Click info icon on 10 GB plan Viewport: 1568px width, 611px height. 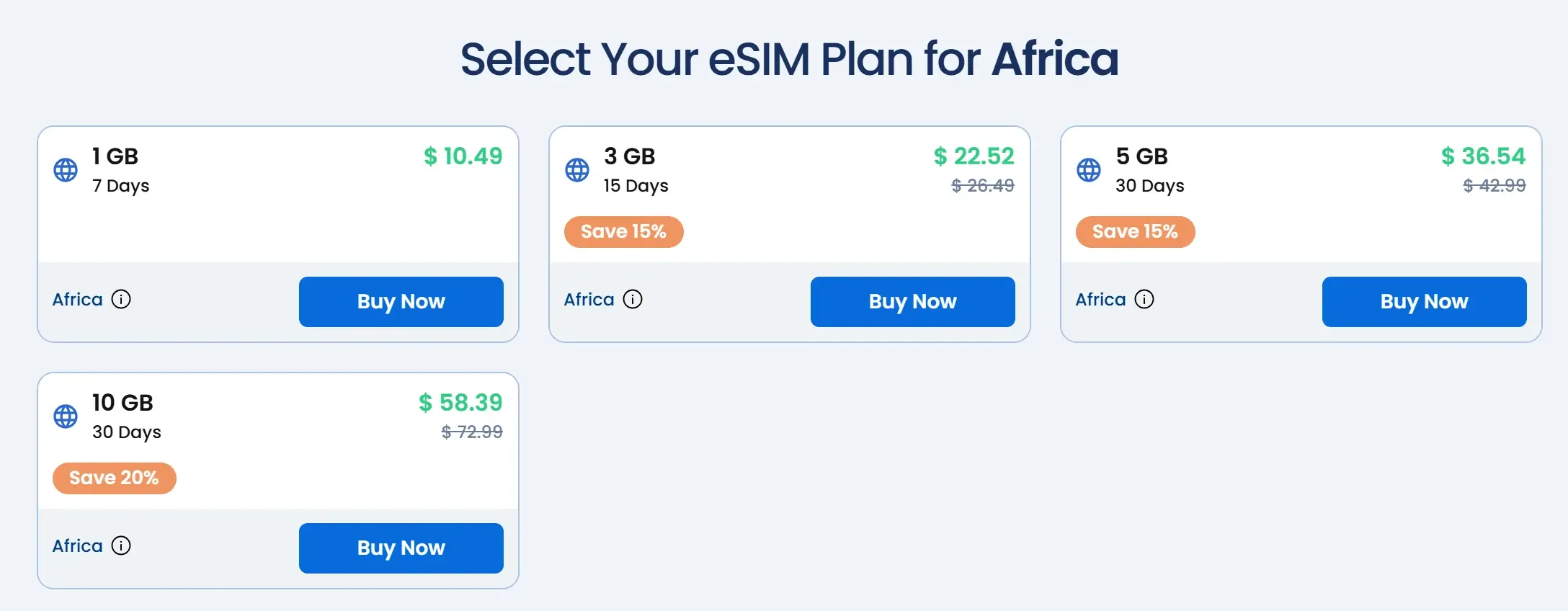click(121, 545)
